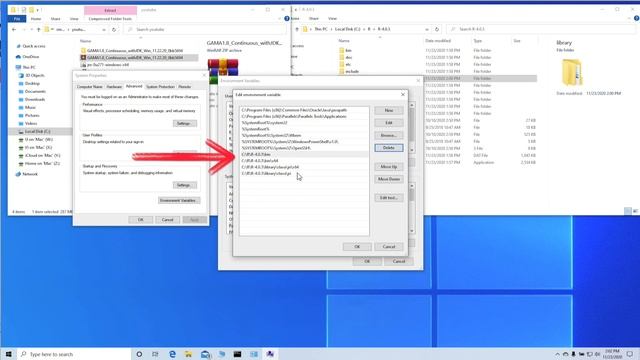The image size is (640, 360).
Task: Sort by Date modified column in R-4.0.3 window
Action: tap(438, 41)
